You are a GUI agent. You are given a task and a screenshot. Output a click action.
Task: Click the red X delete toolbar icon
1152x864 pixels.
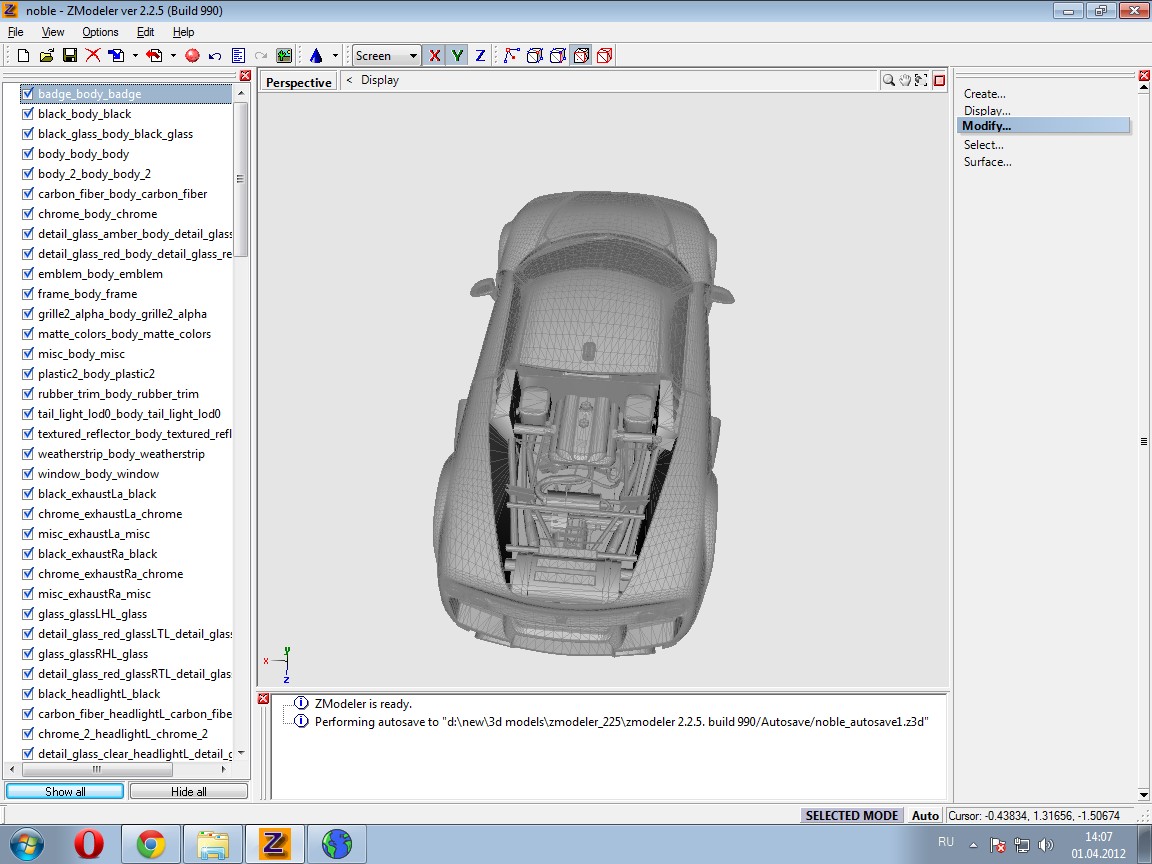[x=93, y=56]
